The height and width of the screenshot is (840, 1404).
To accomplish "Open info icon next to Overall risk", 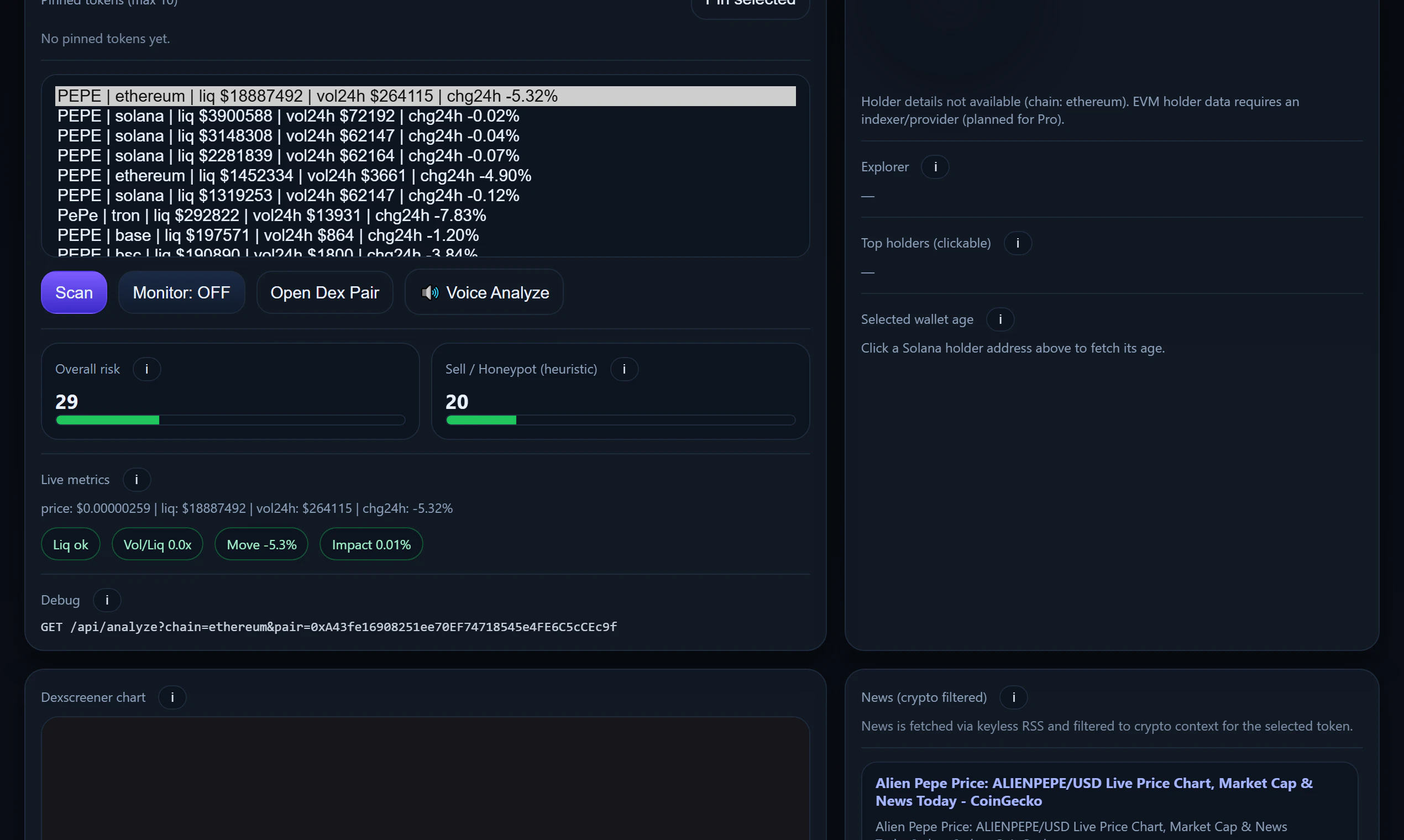I will point(146,369).
